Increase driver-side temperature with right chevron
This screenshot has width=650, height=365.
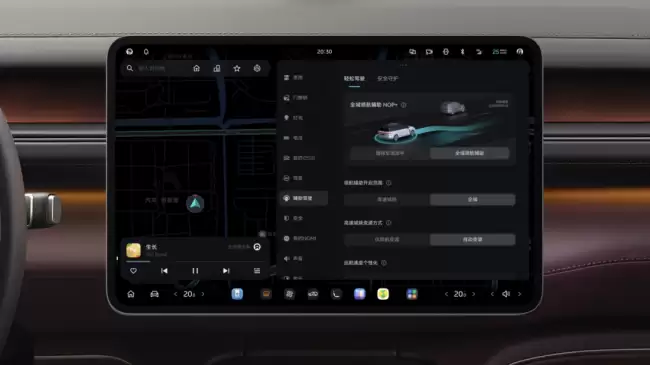(203, 294)
